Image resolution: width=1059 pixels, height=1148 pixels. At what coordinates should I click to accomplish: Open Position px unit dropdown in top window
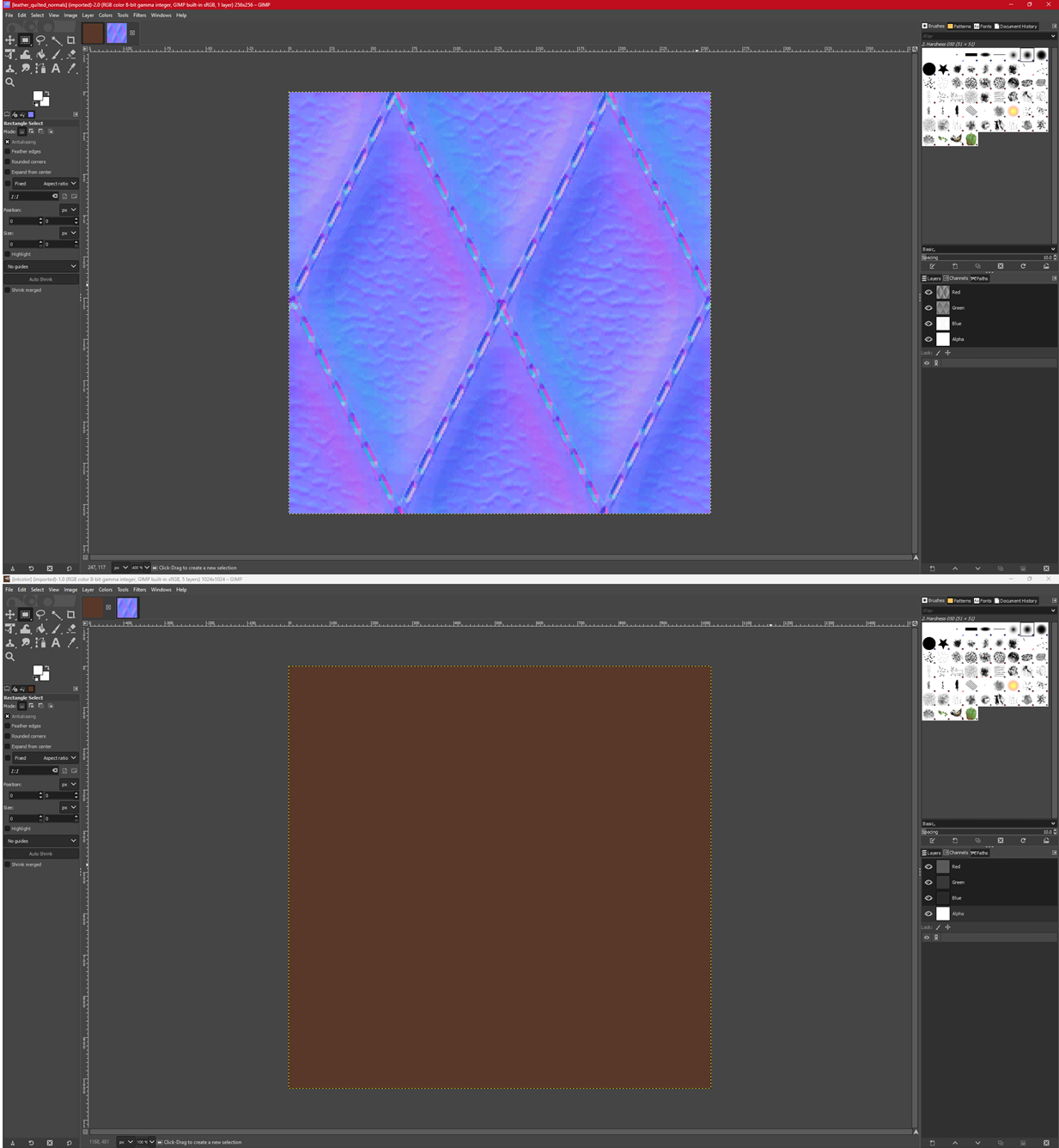click(69, 210)
